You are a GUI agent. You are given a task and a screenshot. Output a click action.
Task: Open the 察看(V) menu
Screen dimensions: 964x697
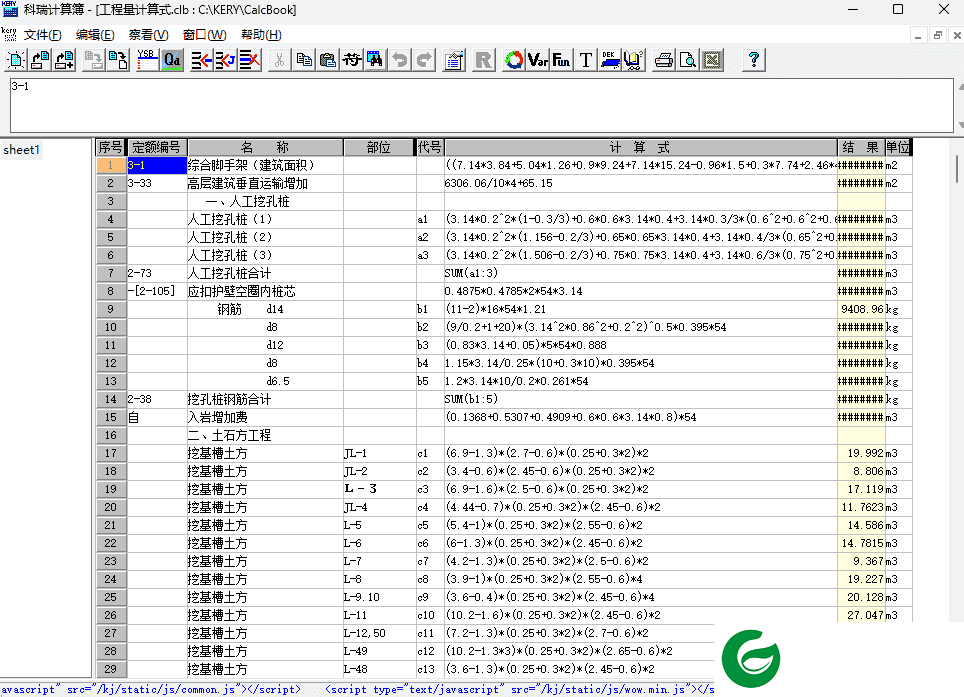coord(148,35)
